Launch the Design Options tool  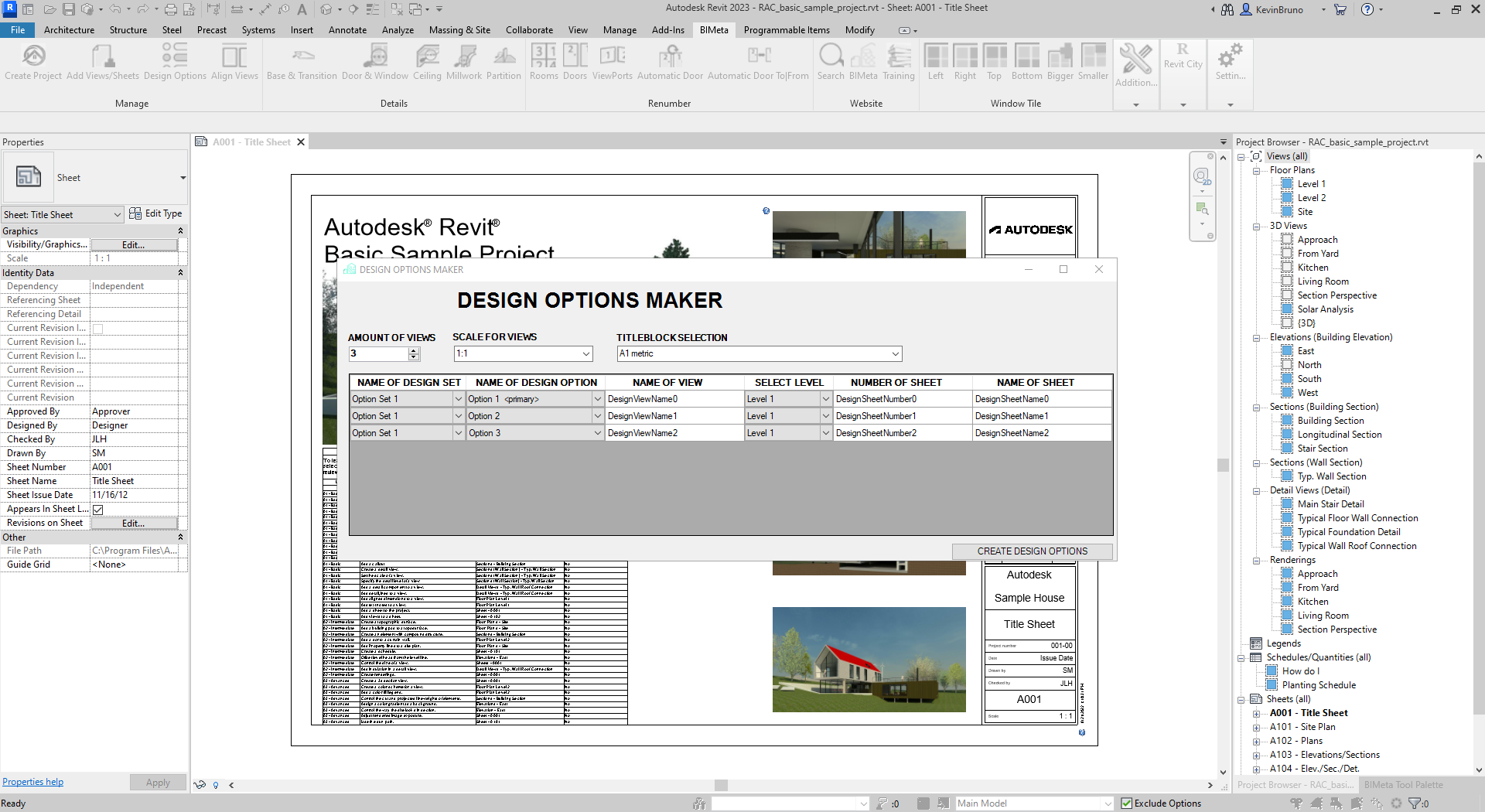[175, 62]
